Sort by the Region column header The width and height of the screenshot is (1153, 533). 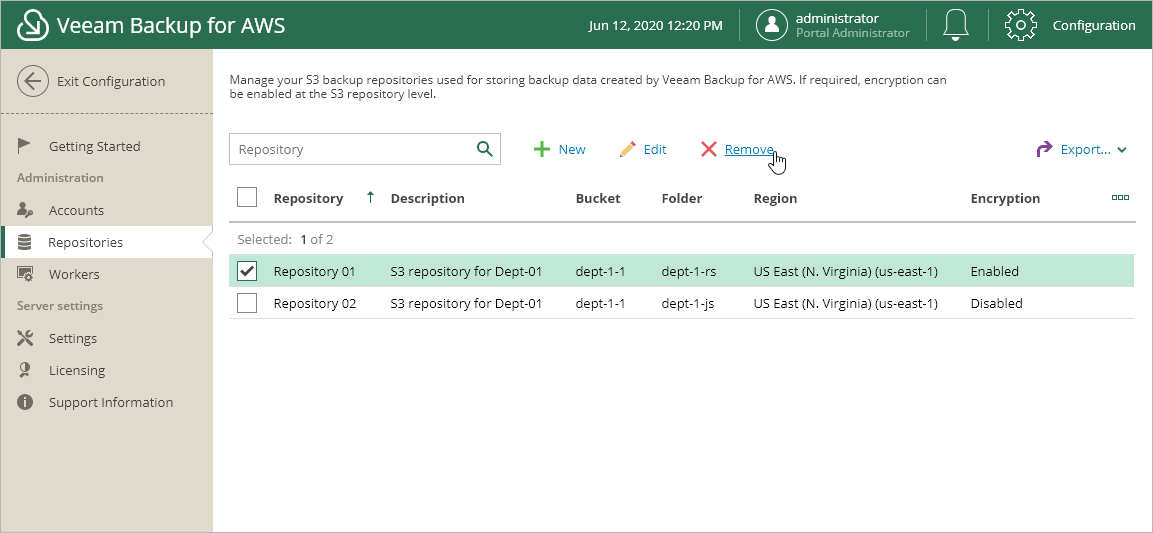[775, 198]
